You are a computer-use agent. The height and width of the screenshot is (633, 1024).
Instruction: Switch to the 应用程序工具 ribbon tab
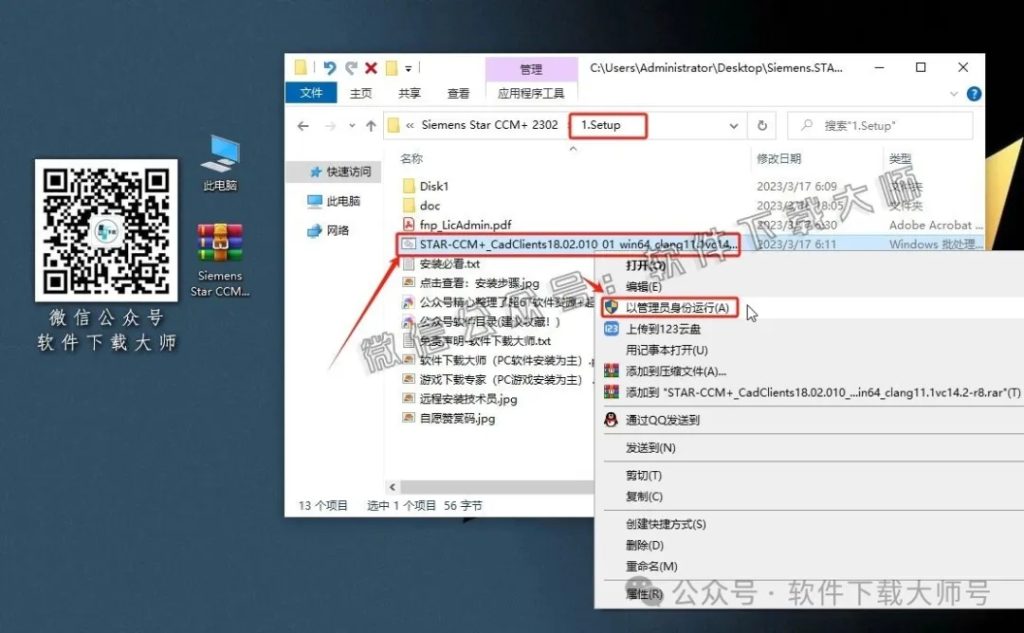pos(530,92)
